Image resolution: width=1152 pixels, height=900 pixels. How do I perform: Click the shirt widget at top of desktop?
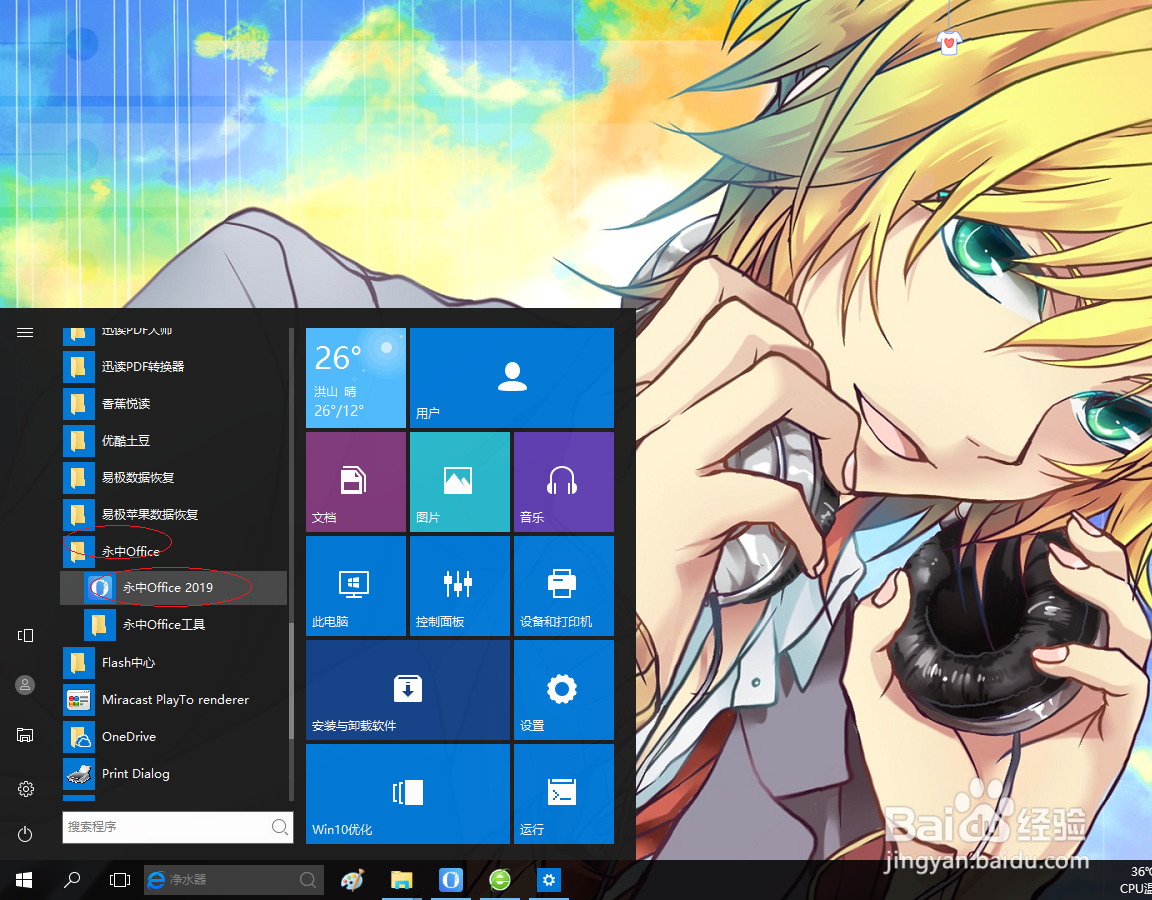948,42
